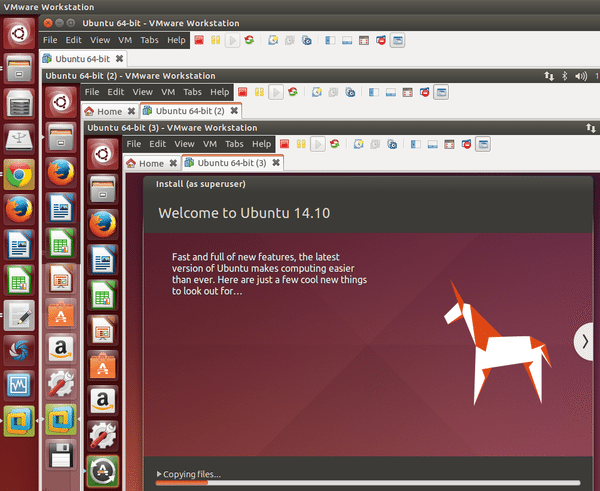Open VMware Workstation icon in host launcher
This screenshot has width=600, height=491.
pos(19,421)
